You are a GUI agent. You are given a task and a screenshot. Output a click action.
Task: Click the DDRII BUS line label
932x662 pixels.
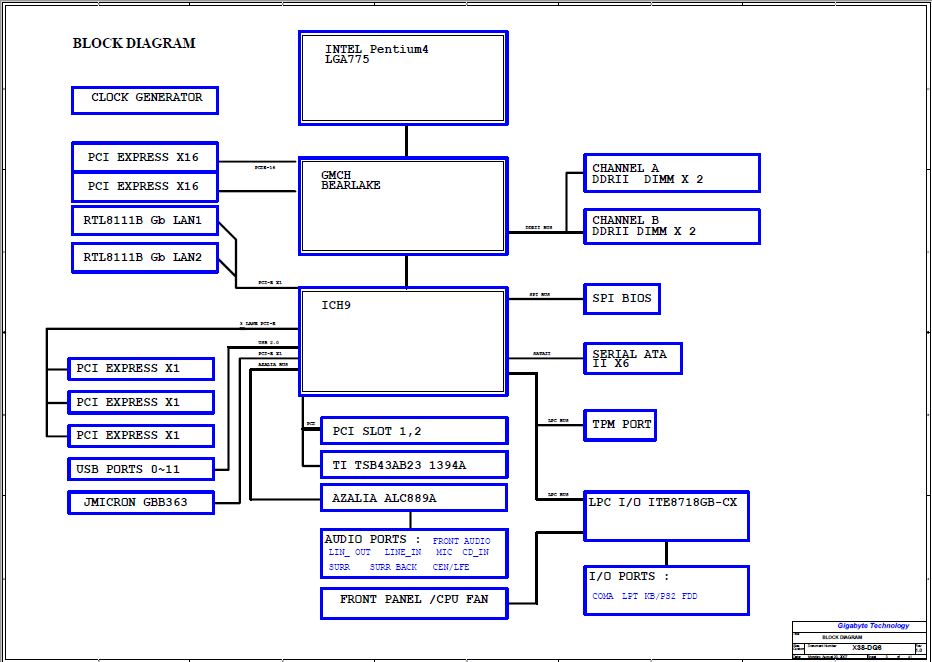(x=539, y=228)
